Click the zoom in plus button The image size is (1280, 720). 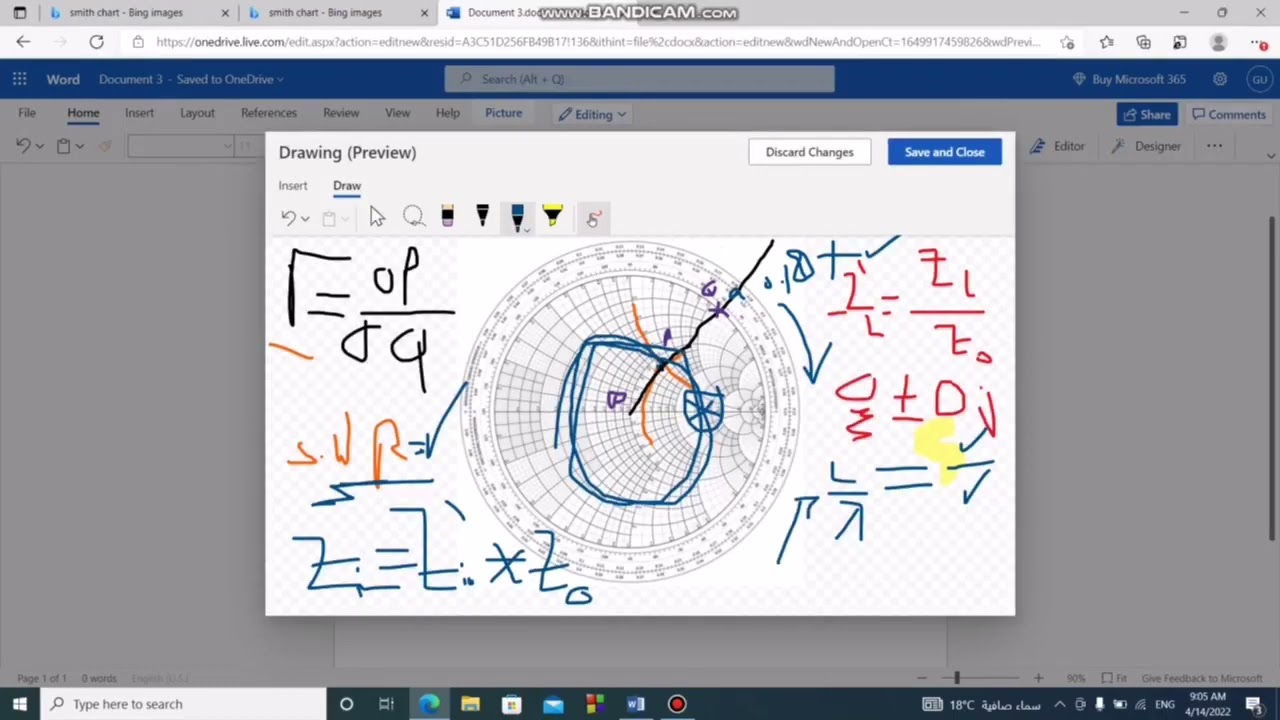[1038, 678]
